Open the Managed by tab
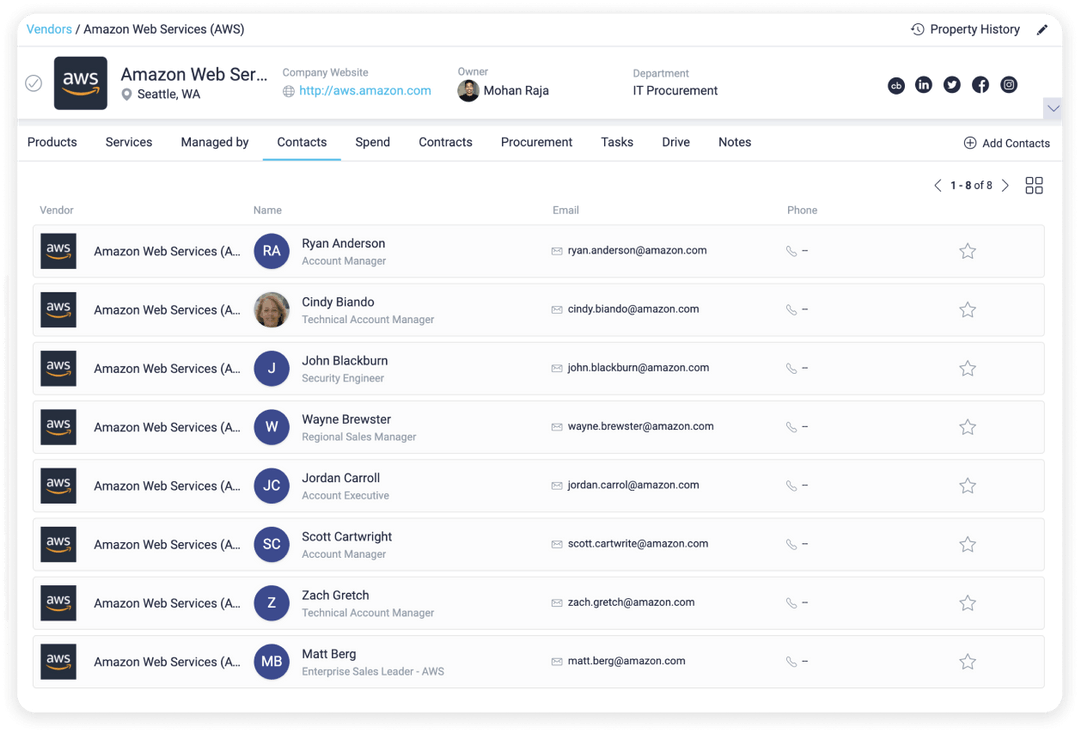This screenshot has height=734, width=1080. click(215, 143)
